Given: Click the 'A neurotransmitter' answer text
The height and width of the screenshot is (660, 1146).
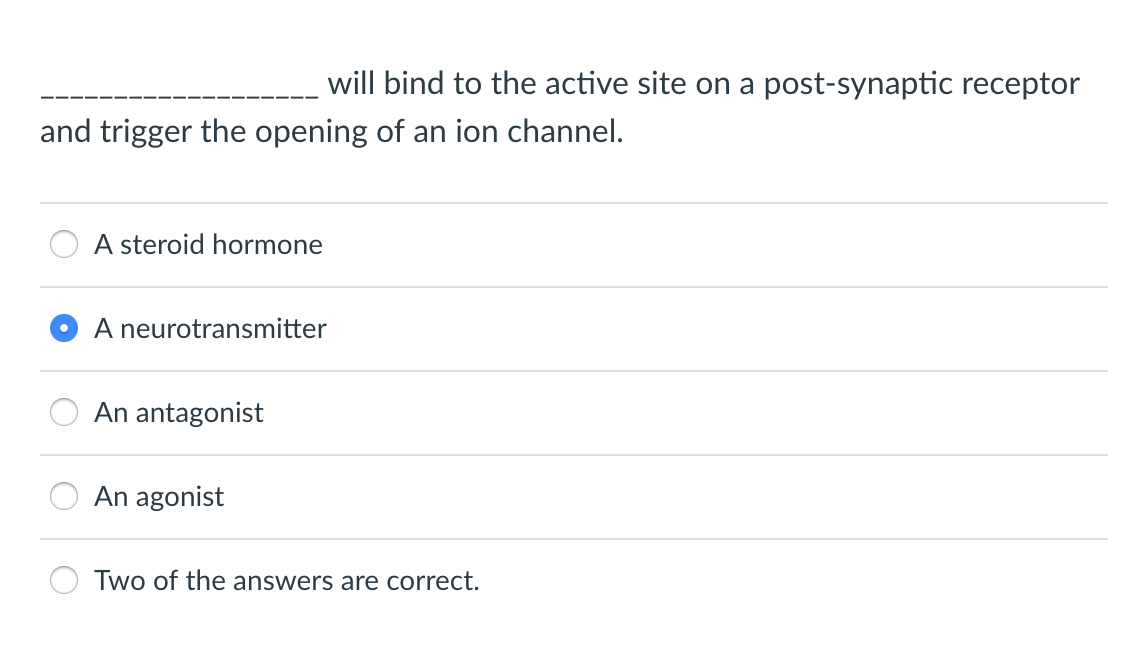Looking at the screenshot, I should pyautogui.click(x=210, y=328).
